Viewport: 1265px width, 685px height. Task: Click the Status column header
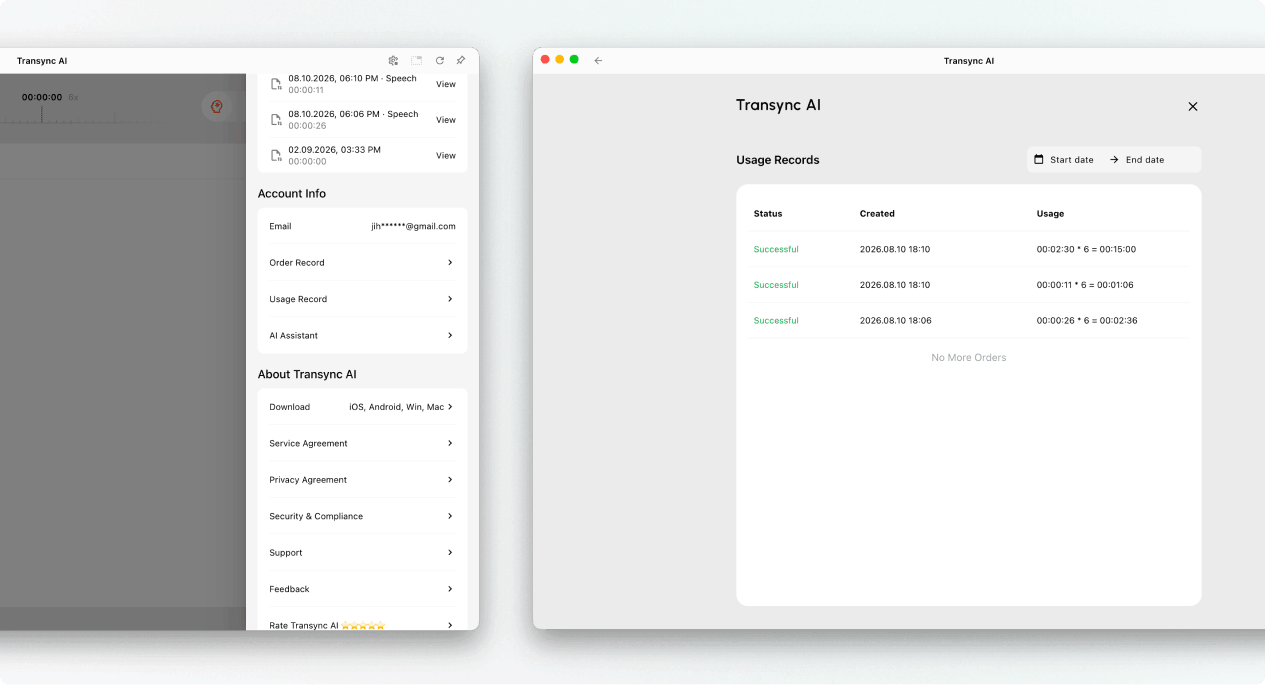pyautogui.click(x=768, y=214)
